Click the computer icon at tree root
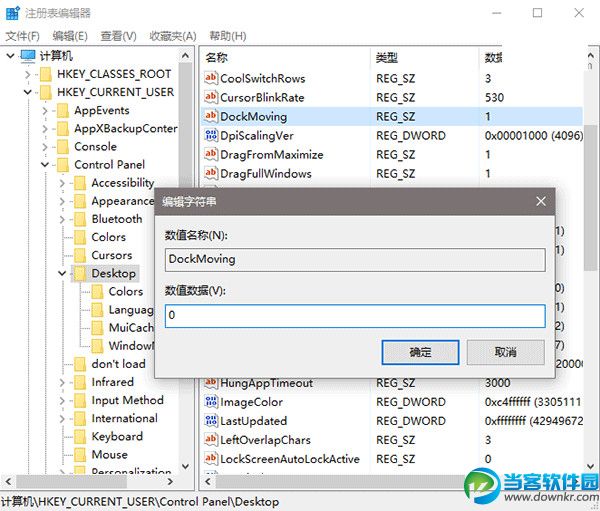The image size is (600, 511). point(28,56)
